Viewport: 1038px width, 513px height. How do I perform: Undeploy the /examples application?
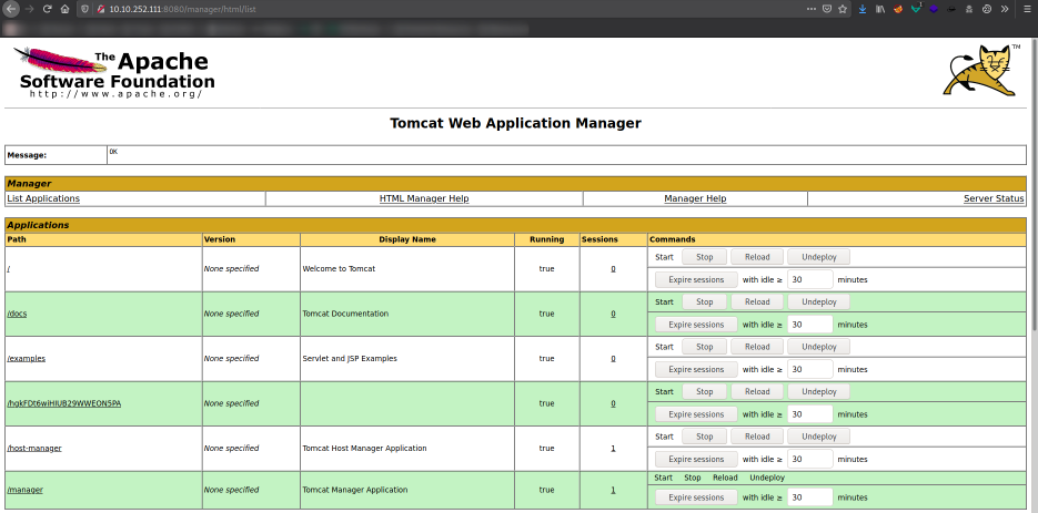819,347
